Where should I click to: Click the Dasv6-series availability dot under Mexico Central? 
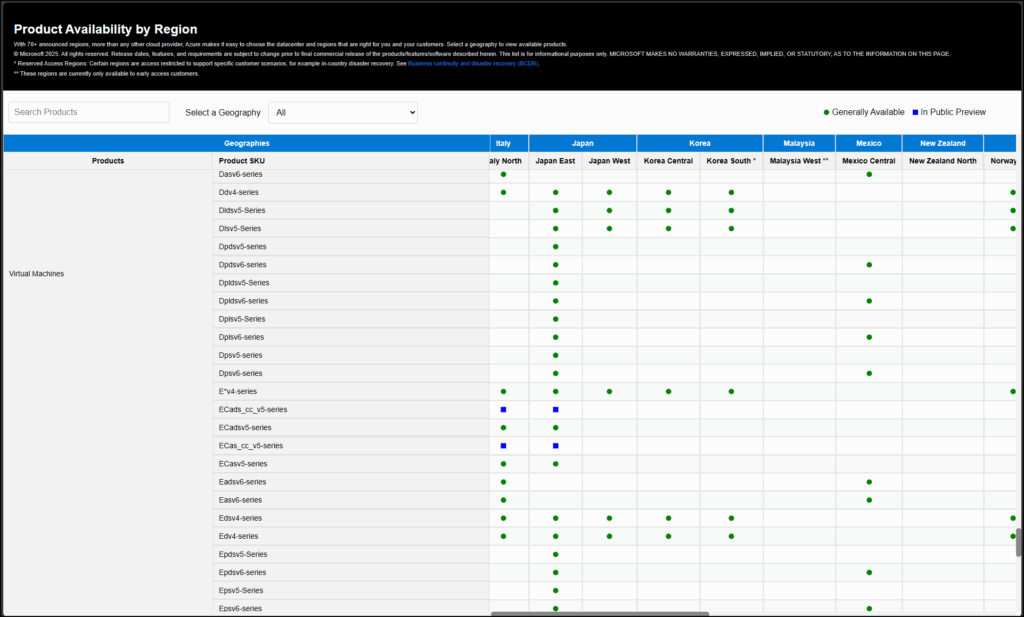[869, 174]
